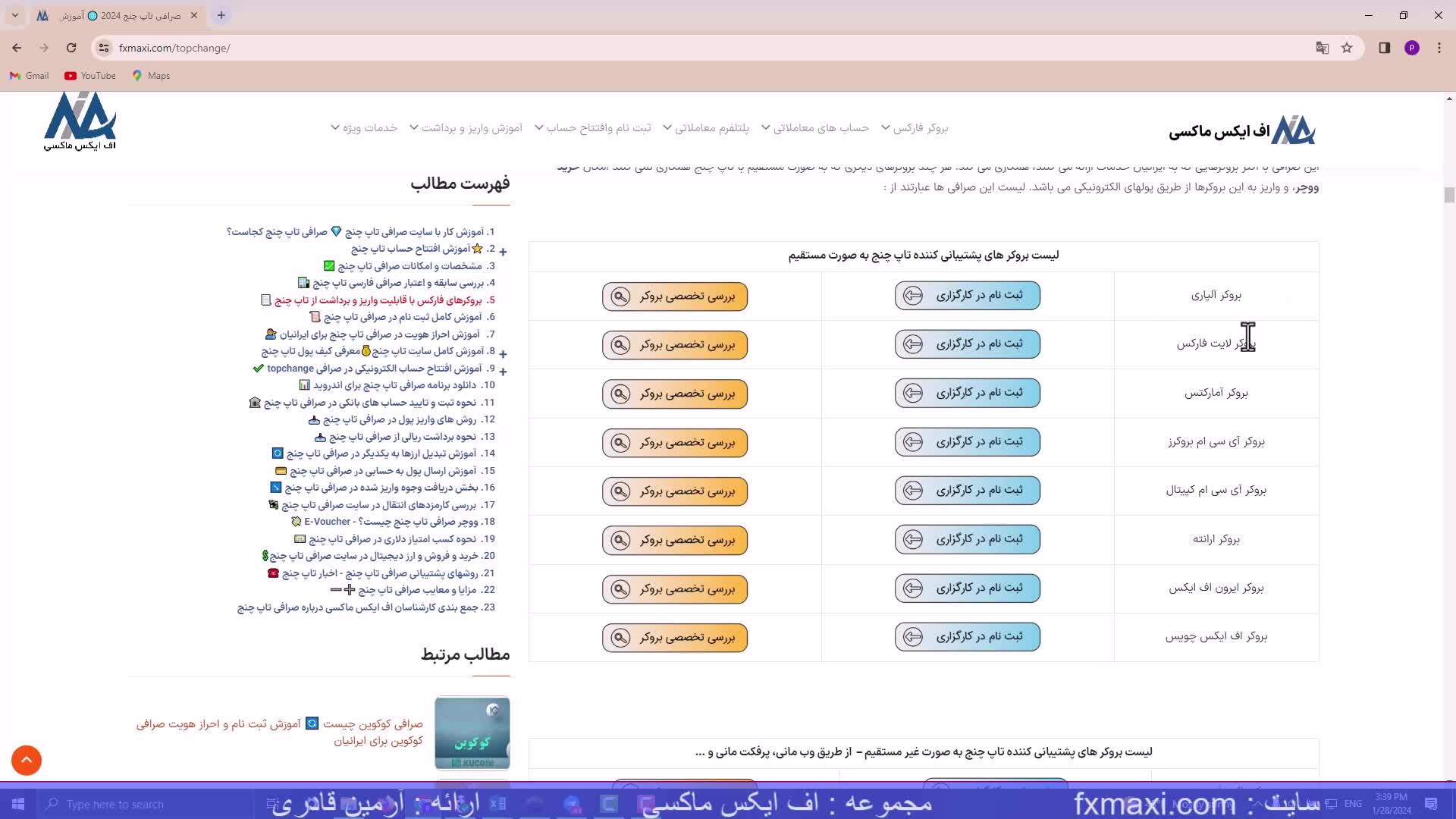Image resolution: width=1456 pixels, height=819 pixels.
Task: Click the browser reload button
Action: [x=71, y=48]
